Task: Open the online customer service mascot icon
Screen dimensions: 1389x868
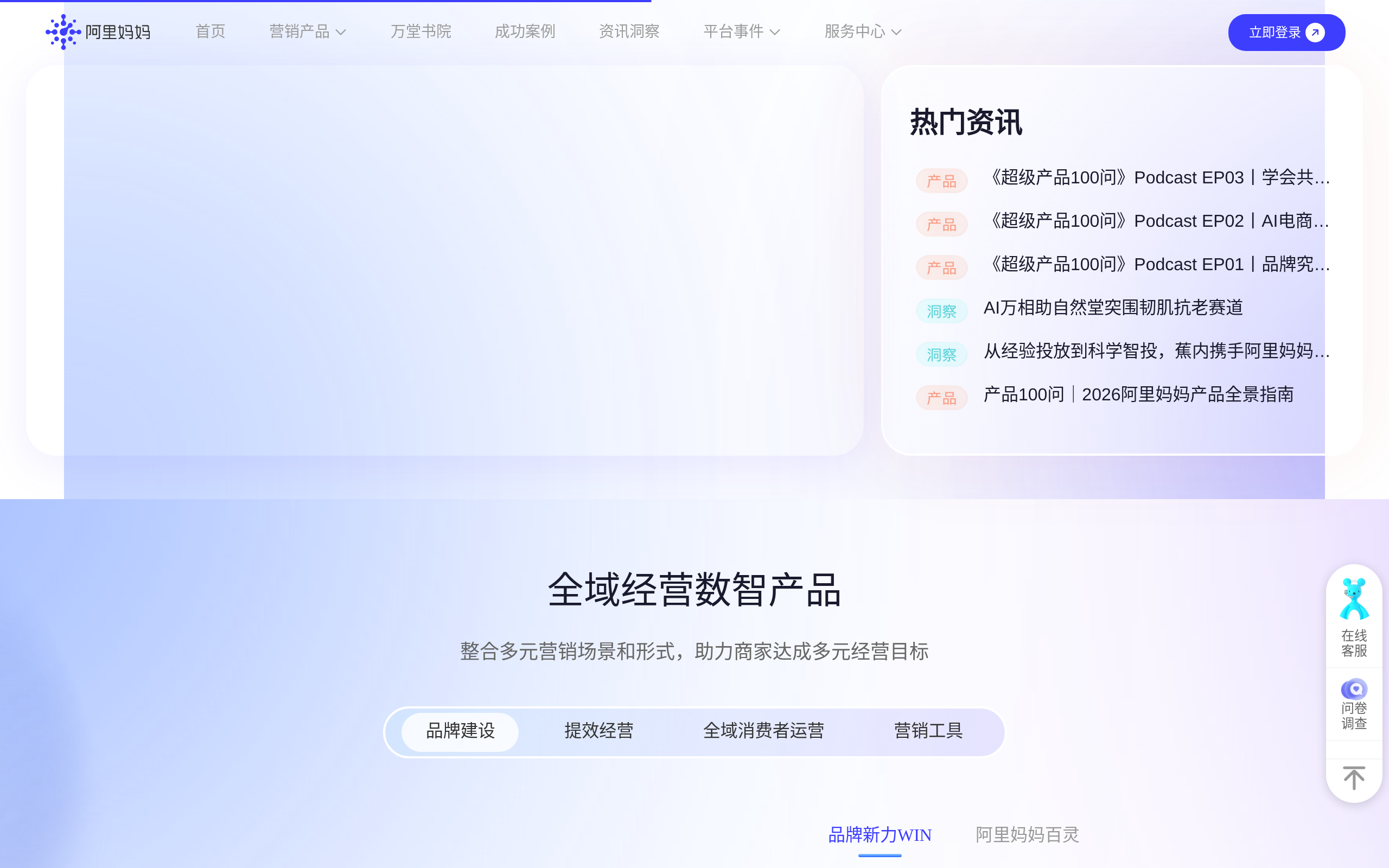Action: click(1354, 599)
